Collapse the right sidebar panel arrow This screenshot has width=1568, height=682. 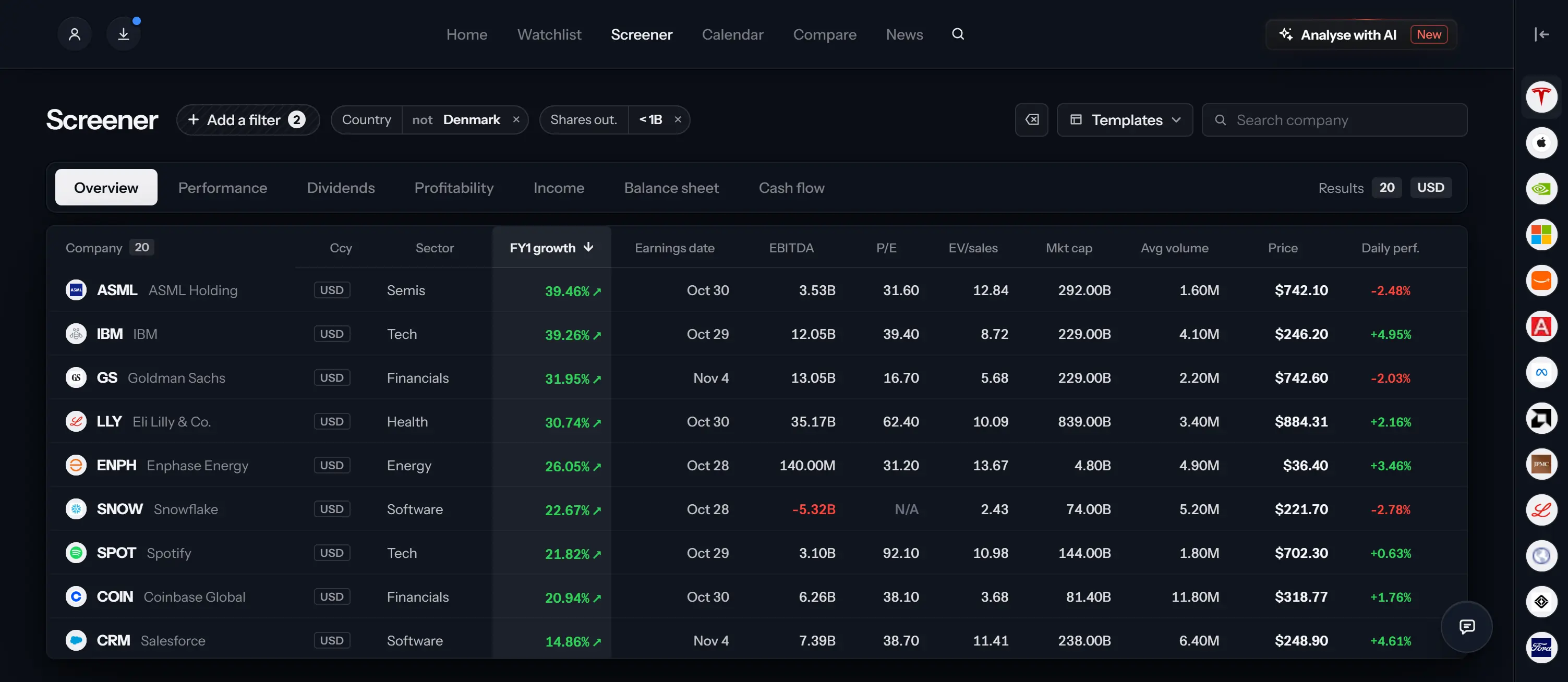point(1541,34)
